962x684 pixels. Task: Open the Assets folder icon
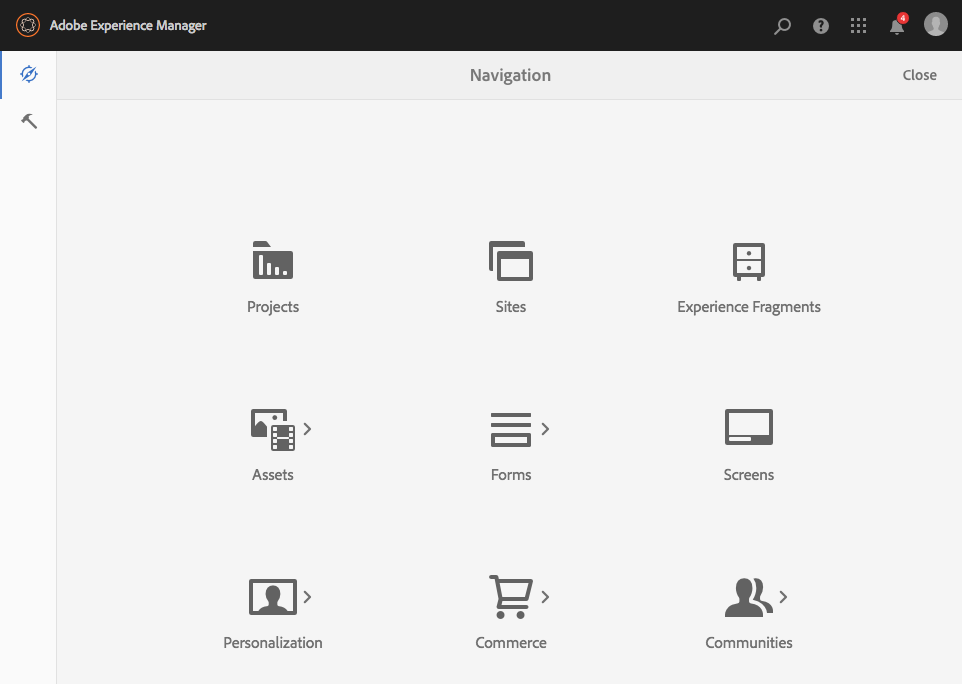point(270,428)
